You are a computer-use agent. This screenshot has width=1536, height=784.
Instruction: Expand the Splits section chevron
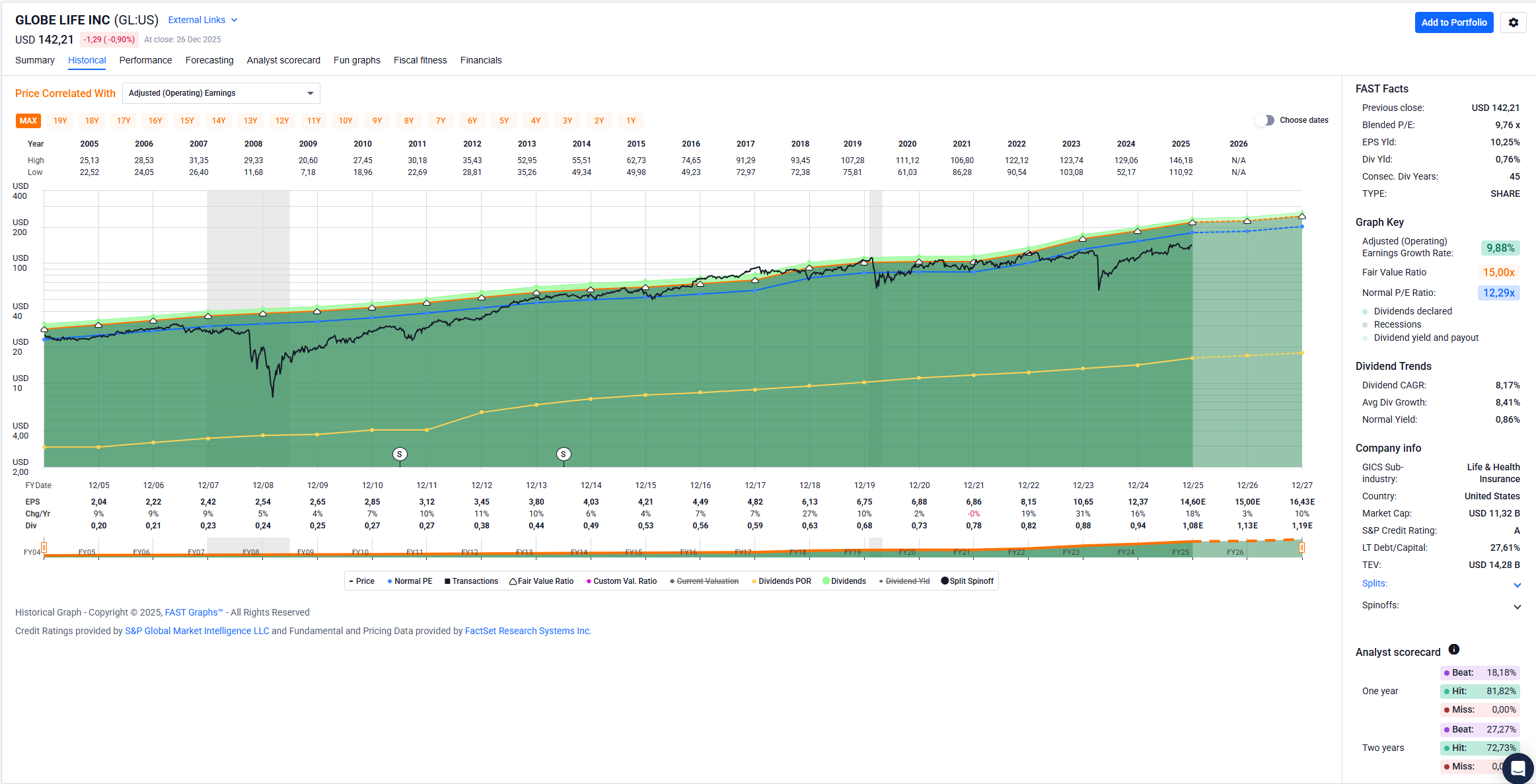pyautogui.click(x=1517, y=585)
